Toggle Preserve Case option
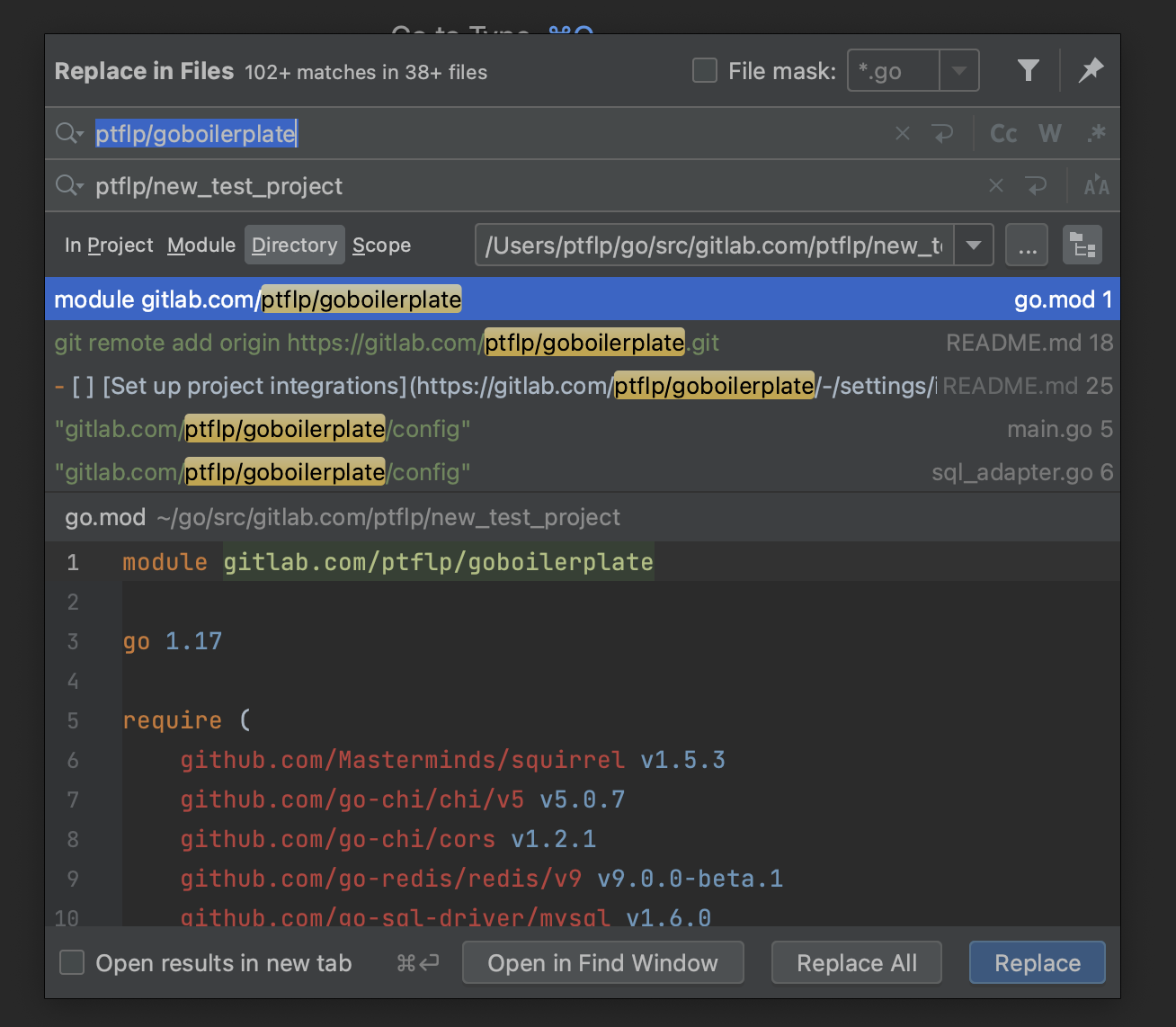Viewport: 1176px width, 1027px height. pyautogui.click(x=1096, y=186)
